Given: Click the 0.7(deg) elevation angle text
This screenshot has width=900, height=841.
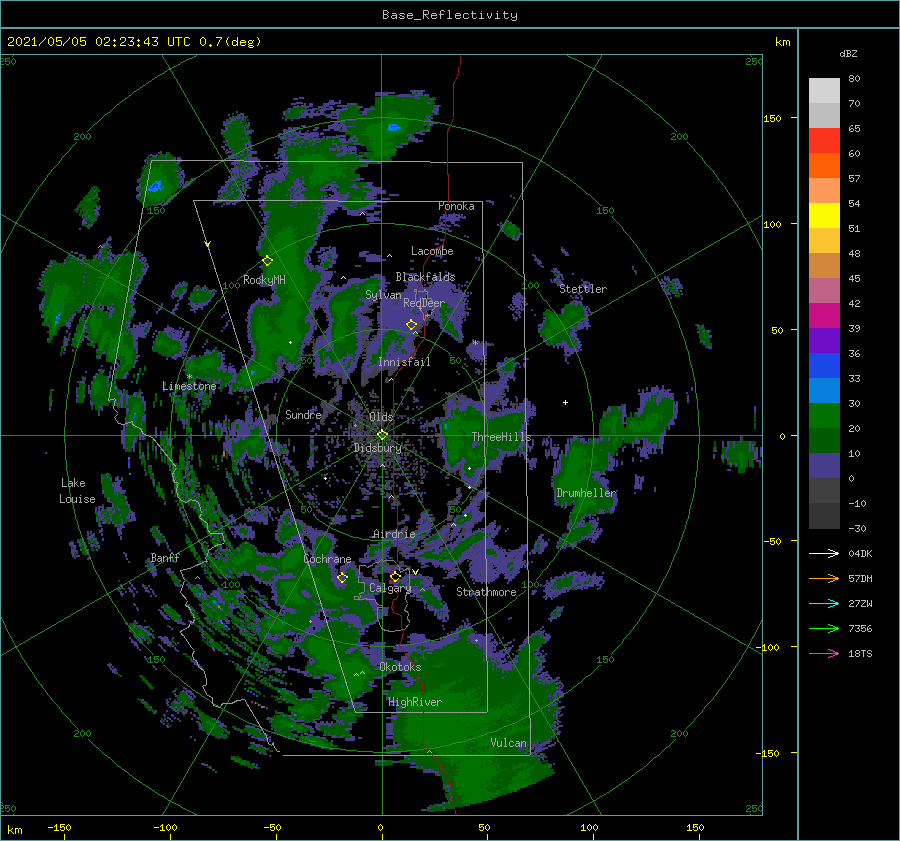Looking at the screenshot, I should pos(230,42).
